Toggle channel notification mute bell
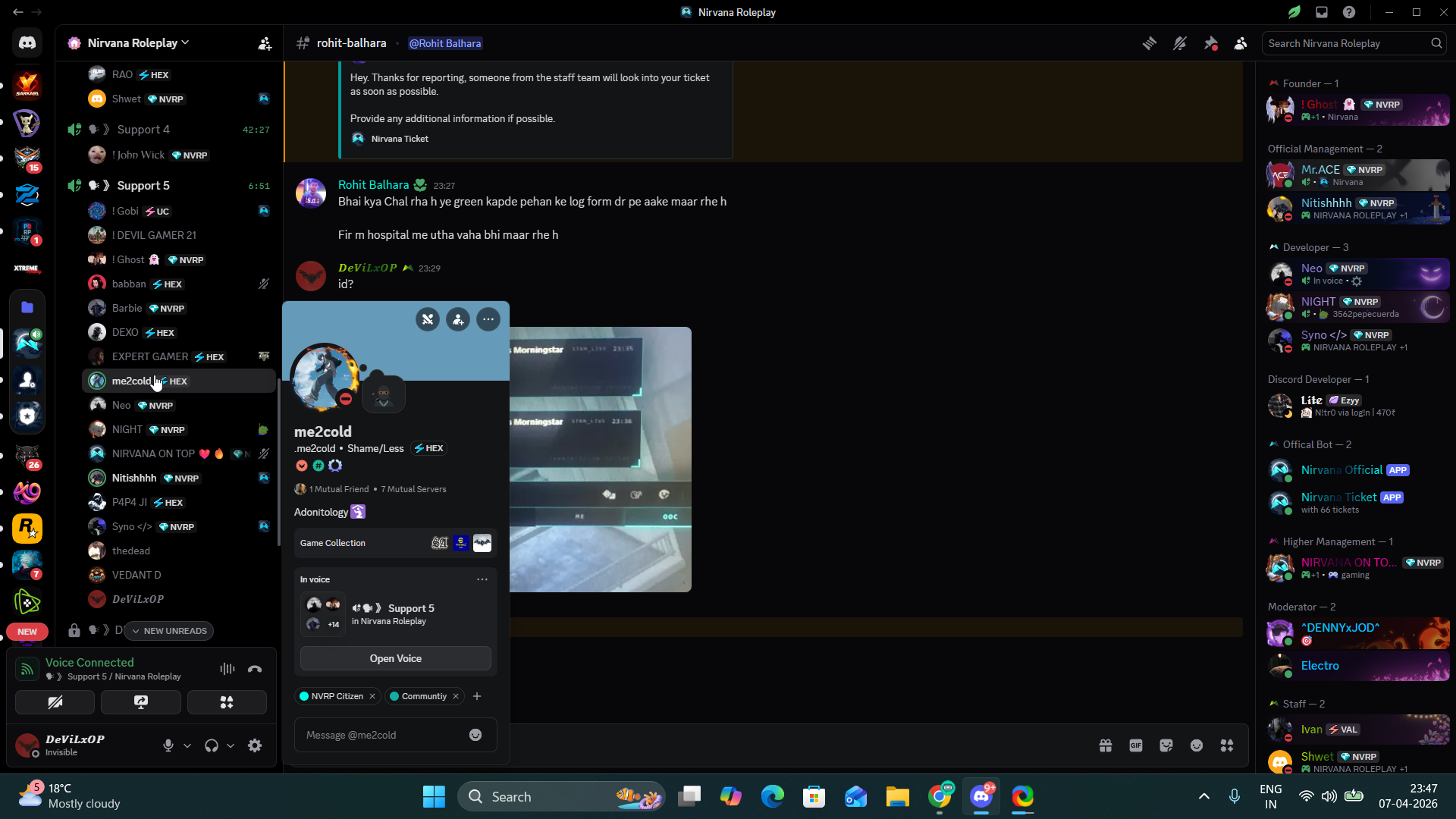 point(1180,44)
